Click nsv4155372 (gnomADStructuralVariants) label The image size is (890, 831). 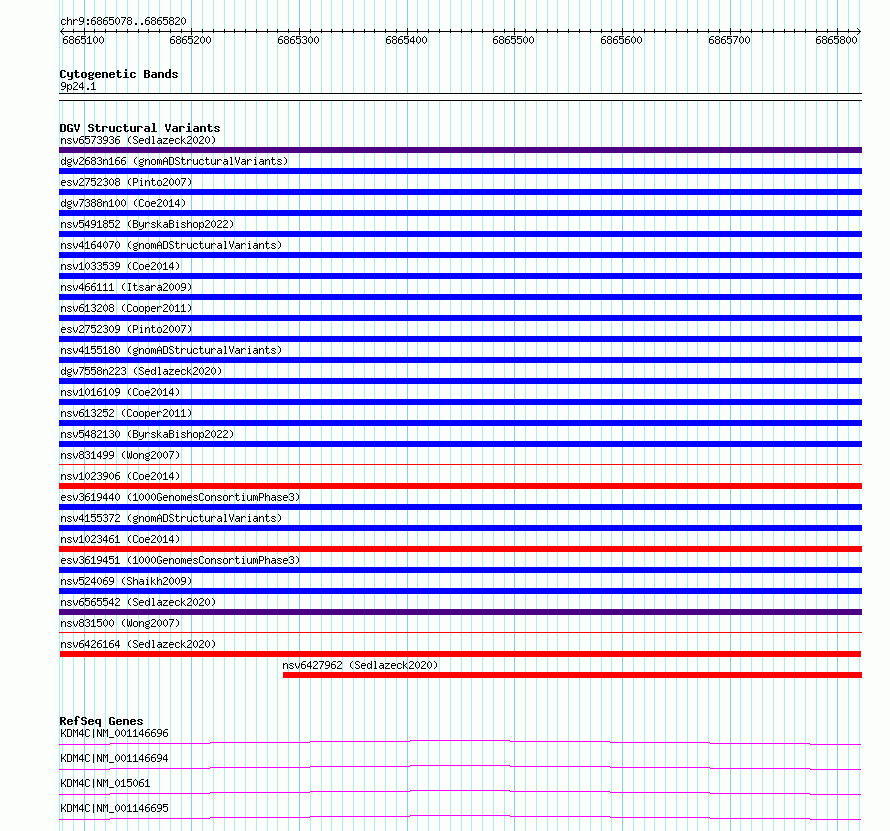pyautogui.click(x=171, y=518)
